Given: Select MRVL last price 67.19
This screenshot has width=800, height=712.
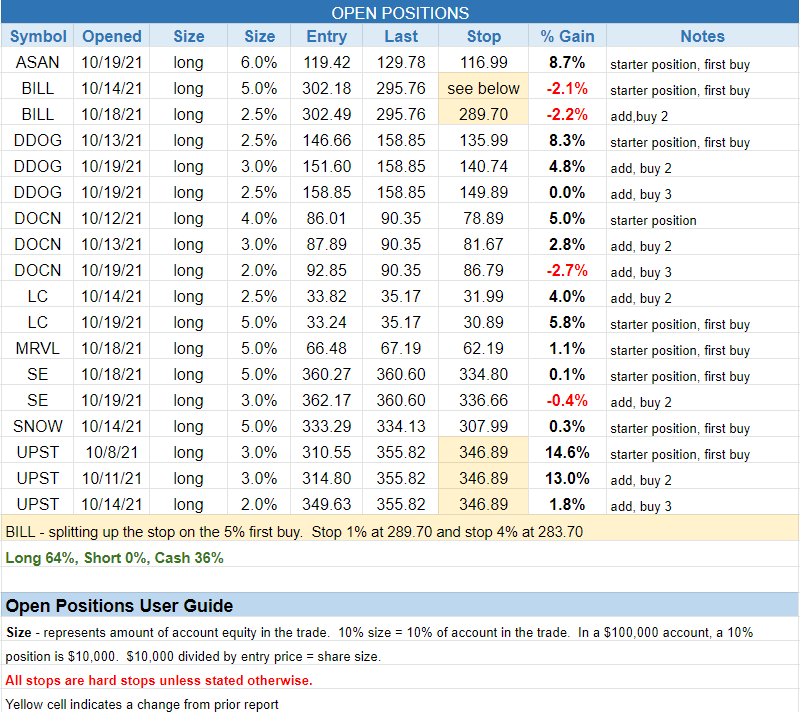Looking at the screenshot, I should pyautogui.click(x=401, y=348).
